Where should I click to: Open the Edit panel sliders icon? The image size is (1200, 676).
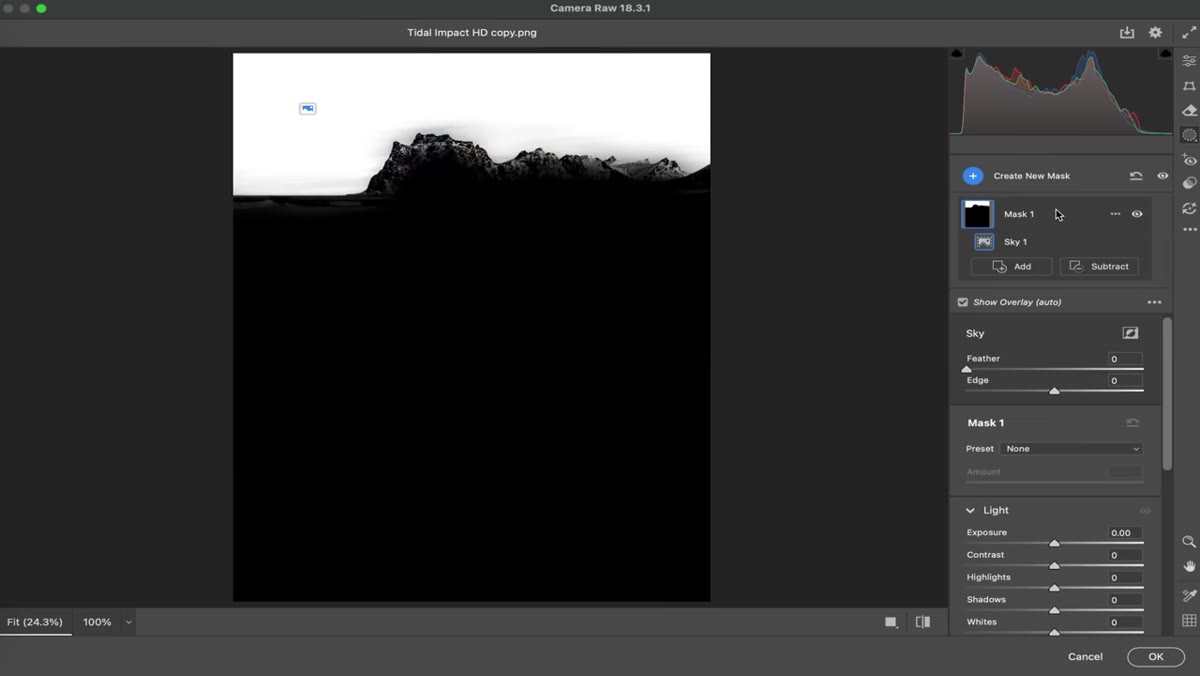(1189, 61)
